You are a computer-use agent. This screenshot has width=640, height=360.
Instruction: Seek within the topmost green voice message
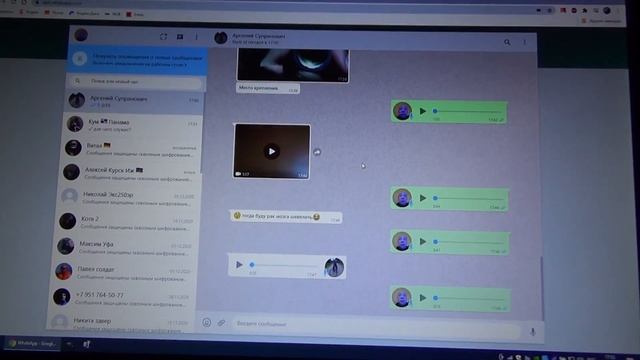[x=468, y=111]
